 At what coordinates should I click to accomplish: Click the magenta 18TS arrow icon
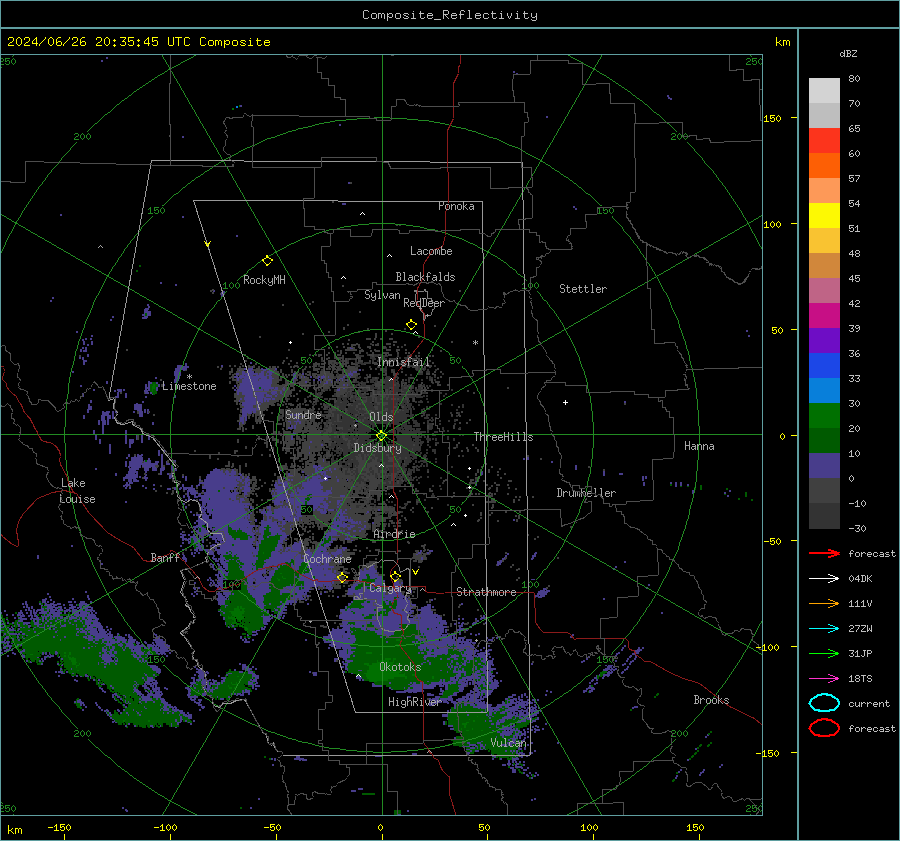pos(824,679)
